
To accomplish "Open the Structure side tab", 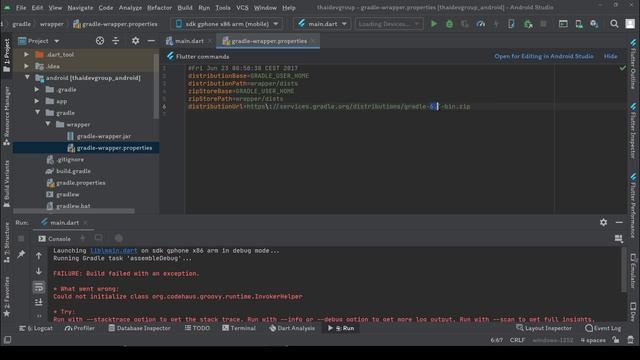I will (7, 242).
